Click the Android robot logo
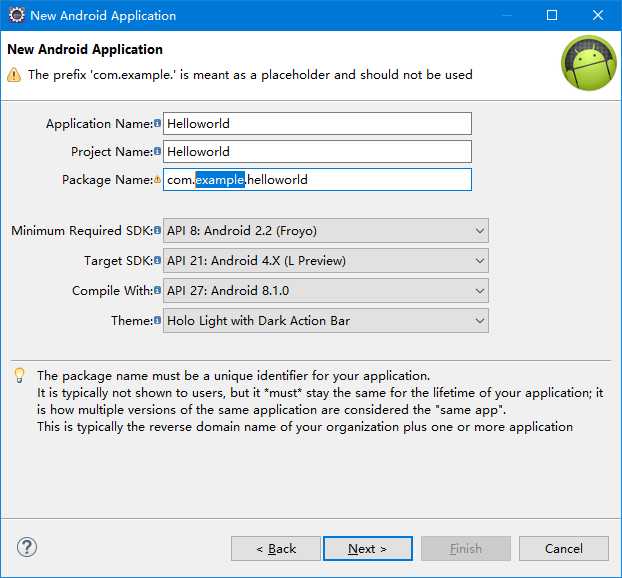The height and width of the screenshot is (578, 622). [x=588, y=63]
